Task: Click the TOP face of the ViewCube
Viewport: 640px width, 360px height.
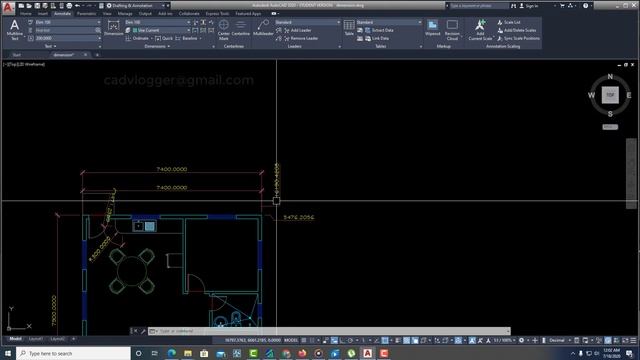Action: 610,95
